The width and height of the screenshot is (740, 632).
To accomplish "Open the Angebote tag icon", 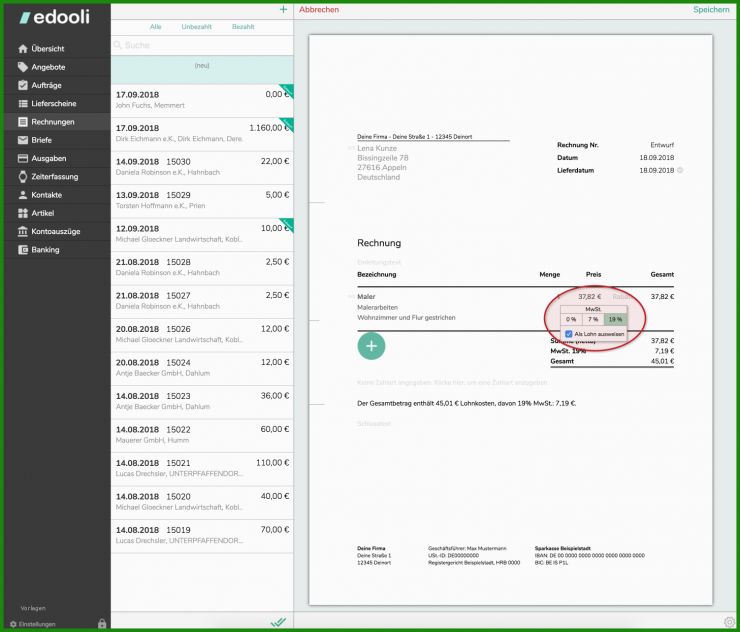I will 23,67.
